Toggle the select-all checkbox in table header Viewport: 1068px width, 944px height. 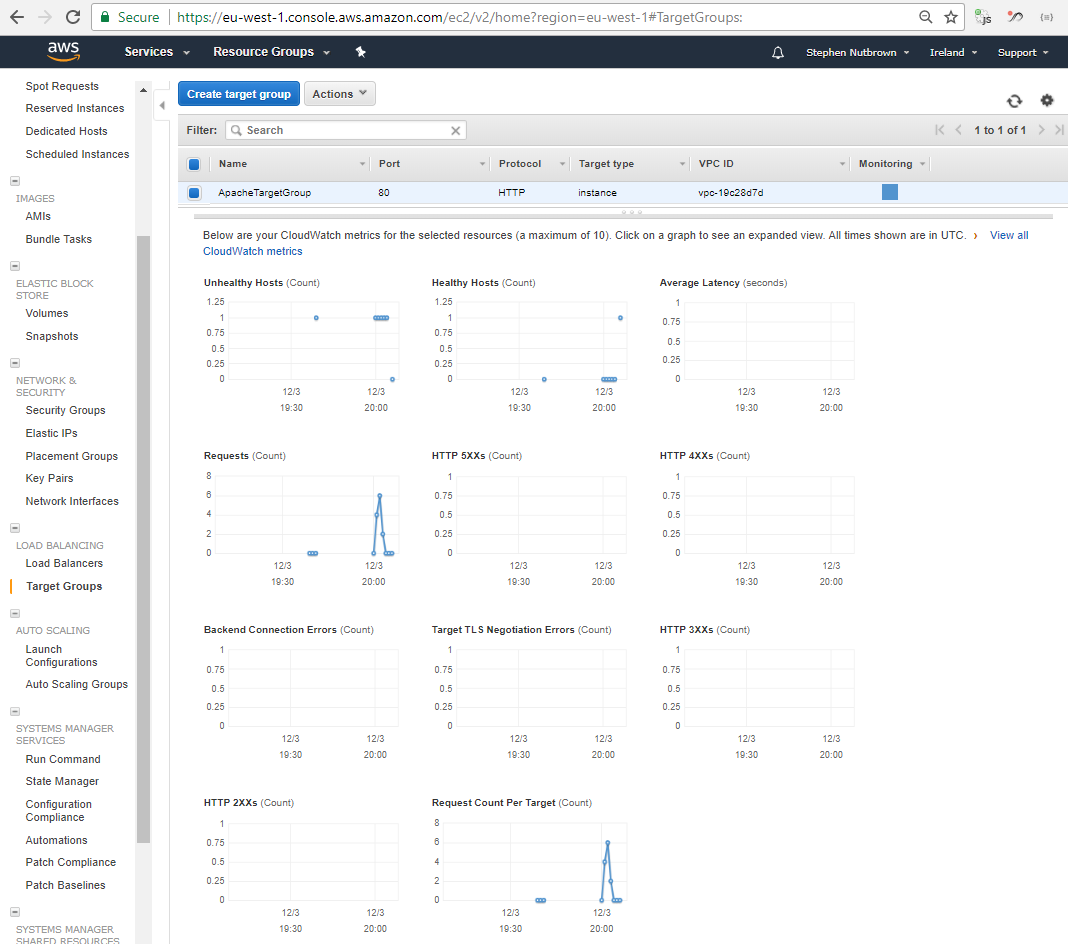[194, 164]
